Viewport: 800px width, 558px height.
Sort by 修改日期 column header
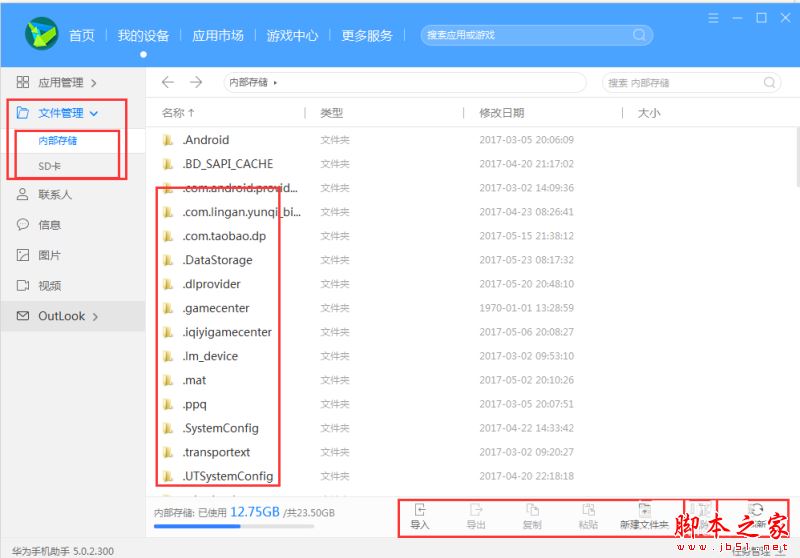502,113
